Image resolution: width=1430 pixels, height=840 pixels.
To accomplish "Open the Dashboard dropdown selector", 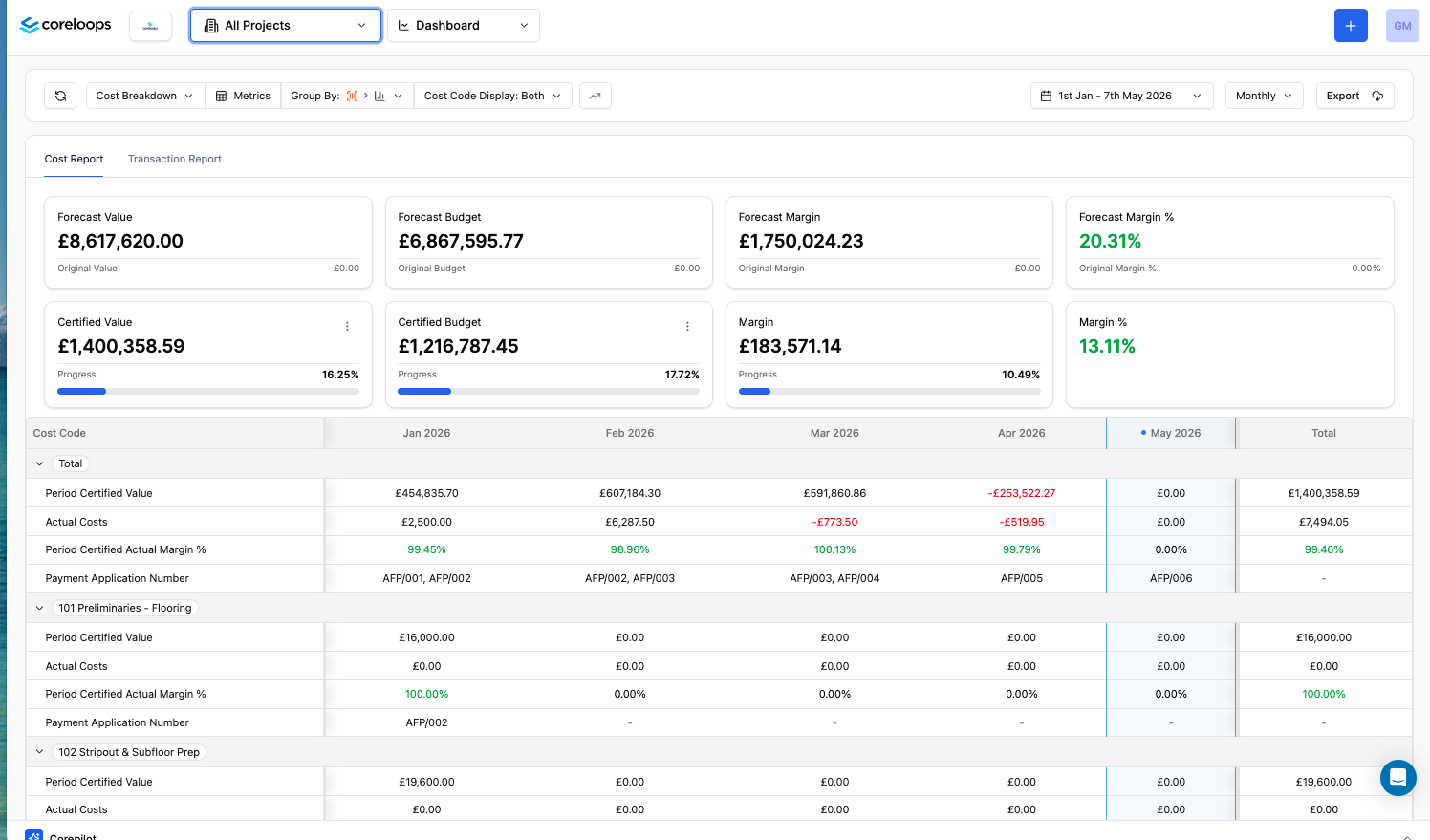I will (464, 26).
